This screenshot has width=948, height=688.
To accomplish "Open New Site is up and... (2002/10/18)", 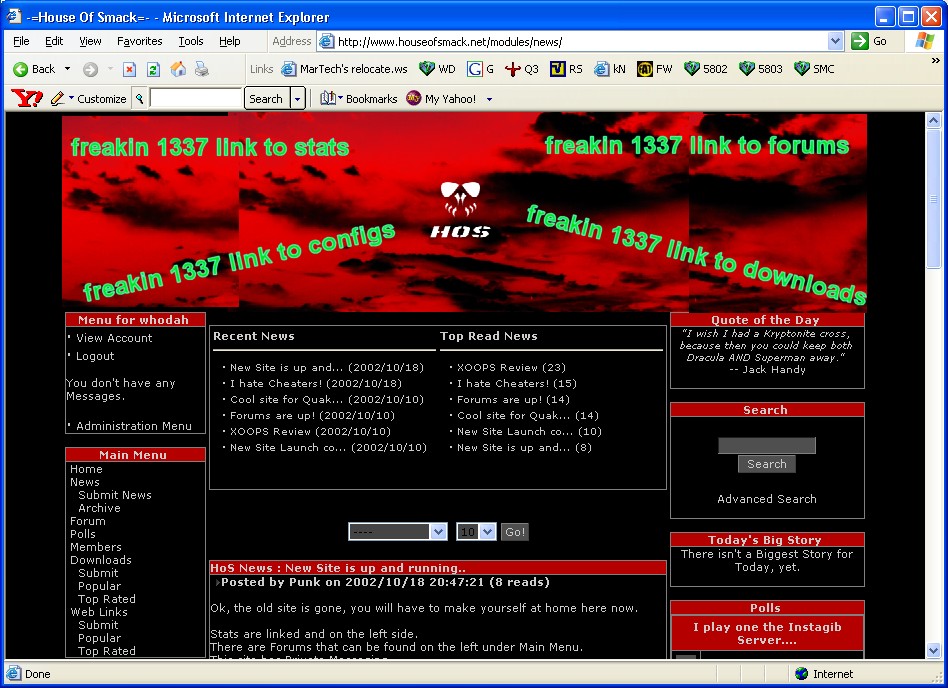I will [x=327, y=368].
